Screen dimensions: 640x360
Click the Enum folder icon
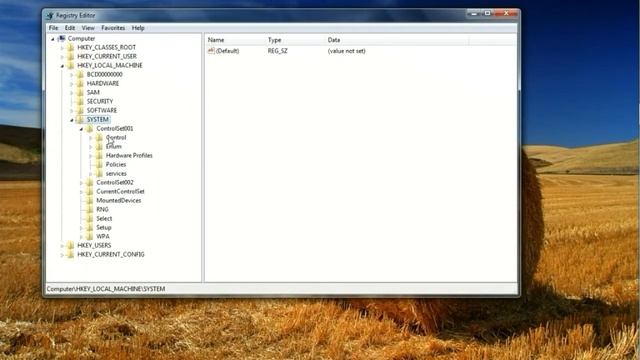point(99,147)
